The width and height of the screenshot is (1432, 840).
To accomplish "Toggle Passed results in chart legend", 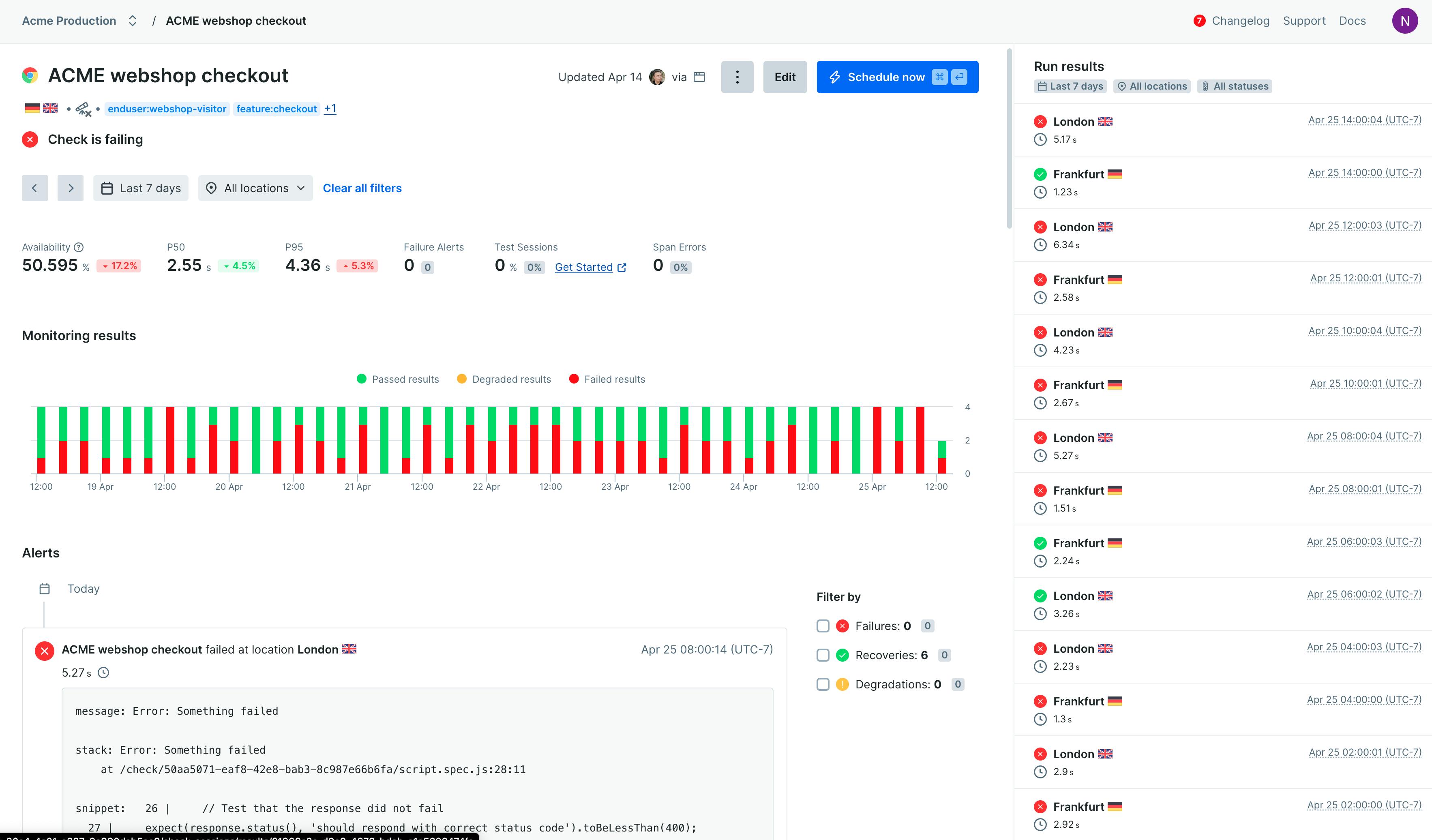I will point(398,379).
